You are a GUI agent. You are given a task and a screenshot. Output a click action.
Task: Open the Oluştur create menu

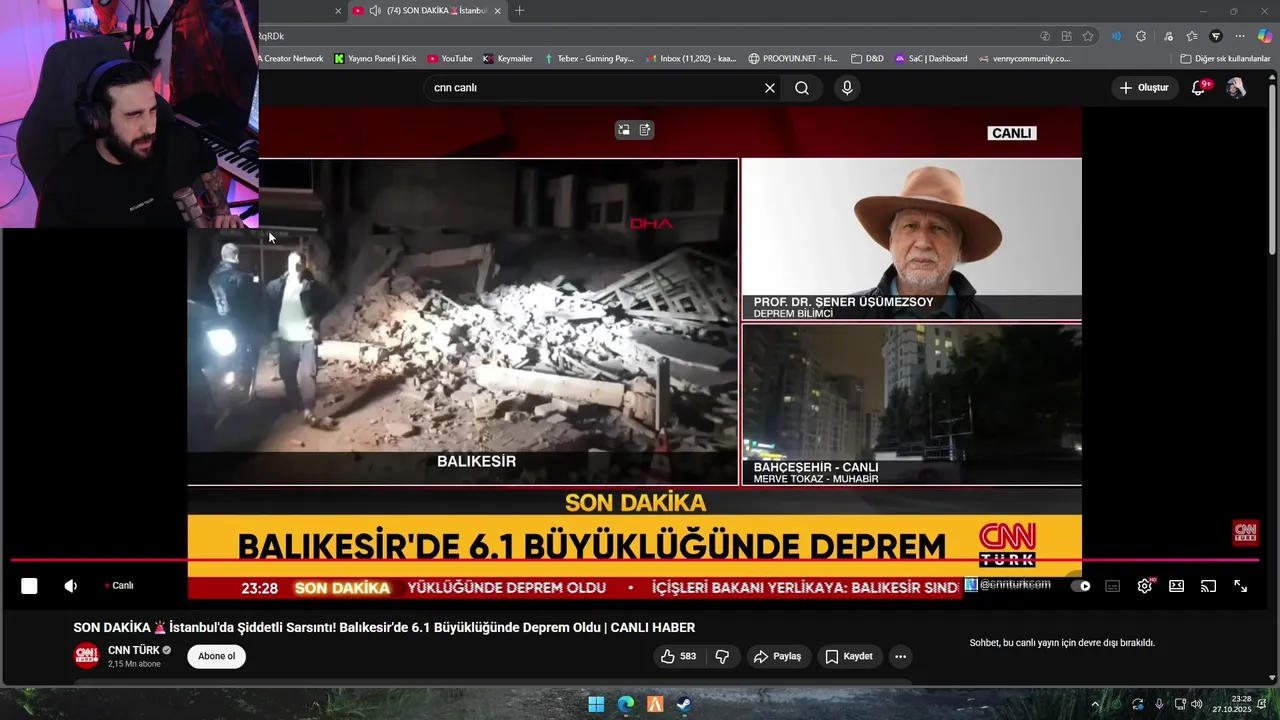click(1144, 88)
